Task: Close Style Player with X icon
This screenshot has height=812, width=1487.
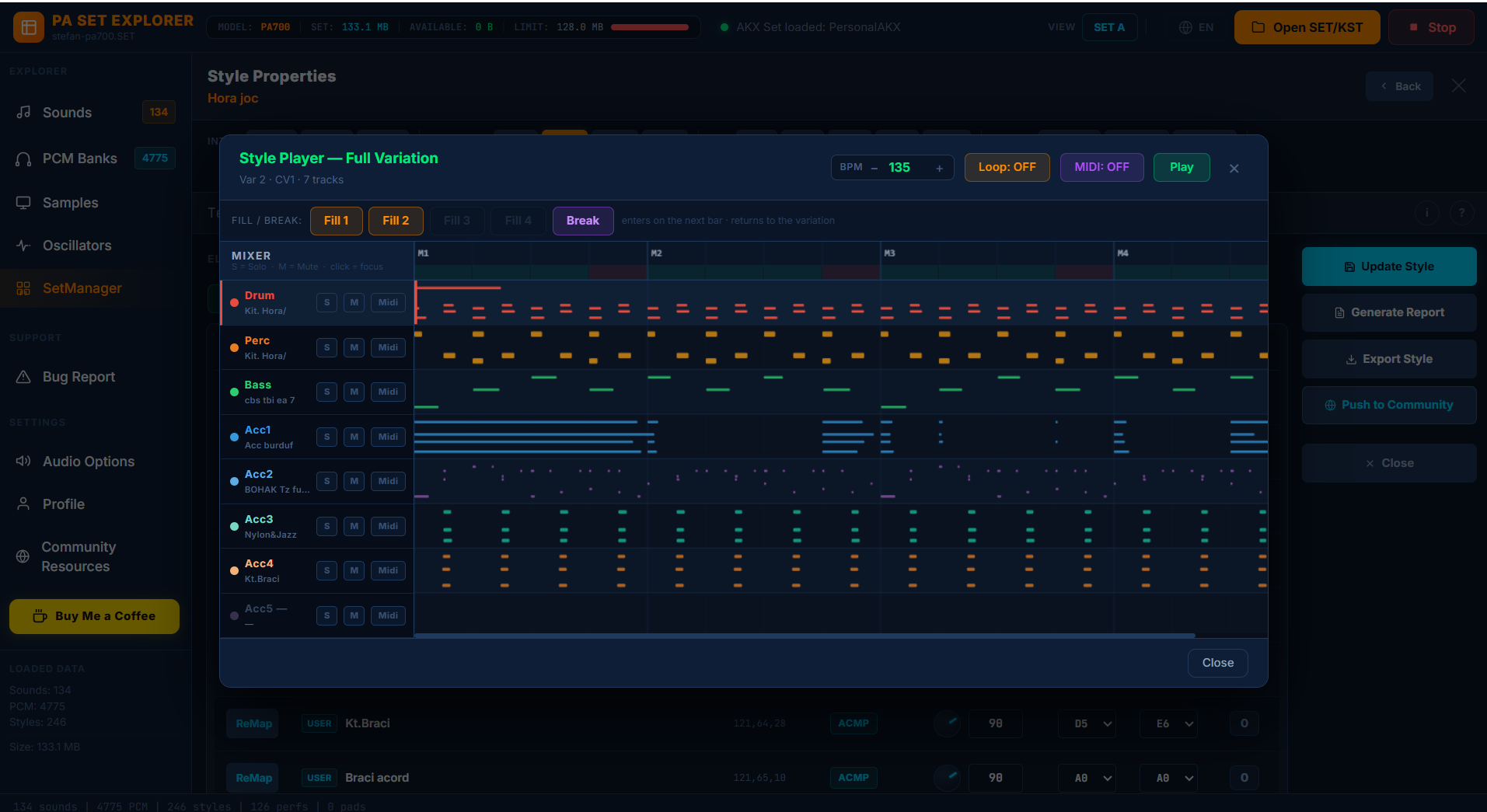Action: [1234, 169]
